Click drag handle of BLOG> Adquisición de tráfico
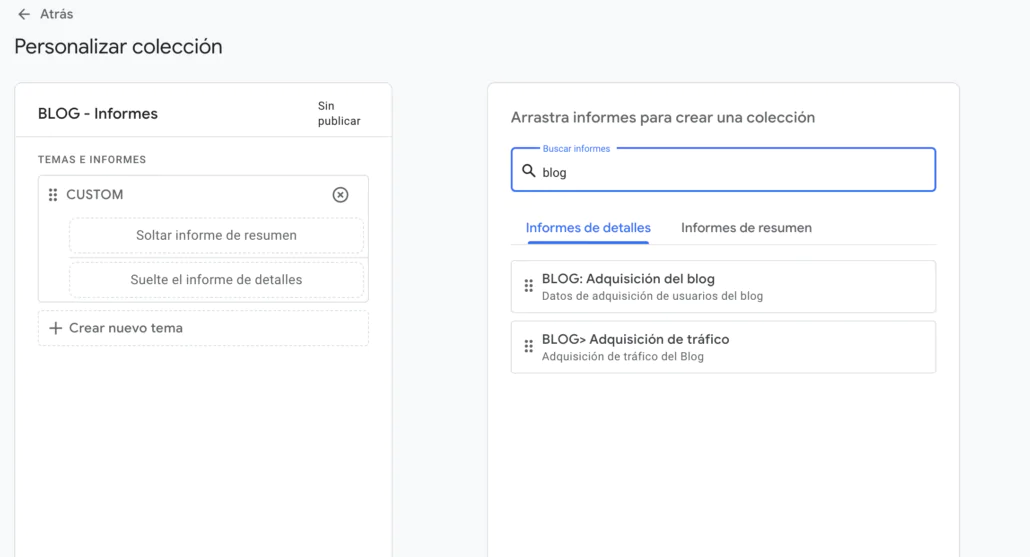Screen dimensions: 1030x557 coord(529,347)
